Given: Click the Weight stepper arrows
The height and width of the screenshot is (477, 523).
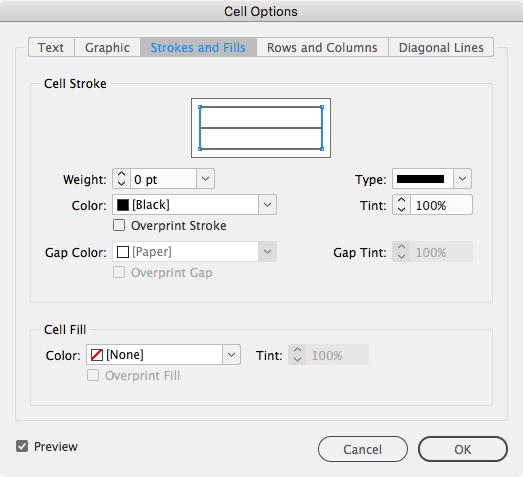Looking at the screenshot, I should tap(121, 179).
